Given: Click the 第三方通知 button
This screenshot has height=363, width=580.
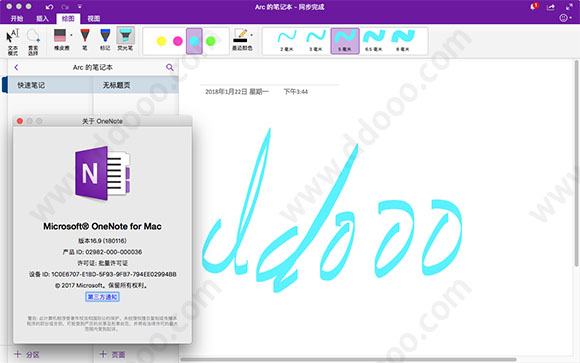Looking at the screenshot, I should (102, 297).
